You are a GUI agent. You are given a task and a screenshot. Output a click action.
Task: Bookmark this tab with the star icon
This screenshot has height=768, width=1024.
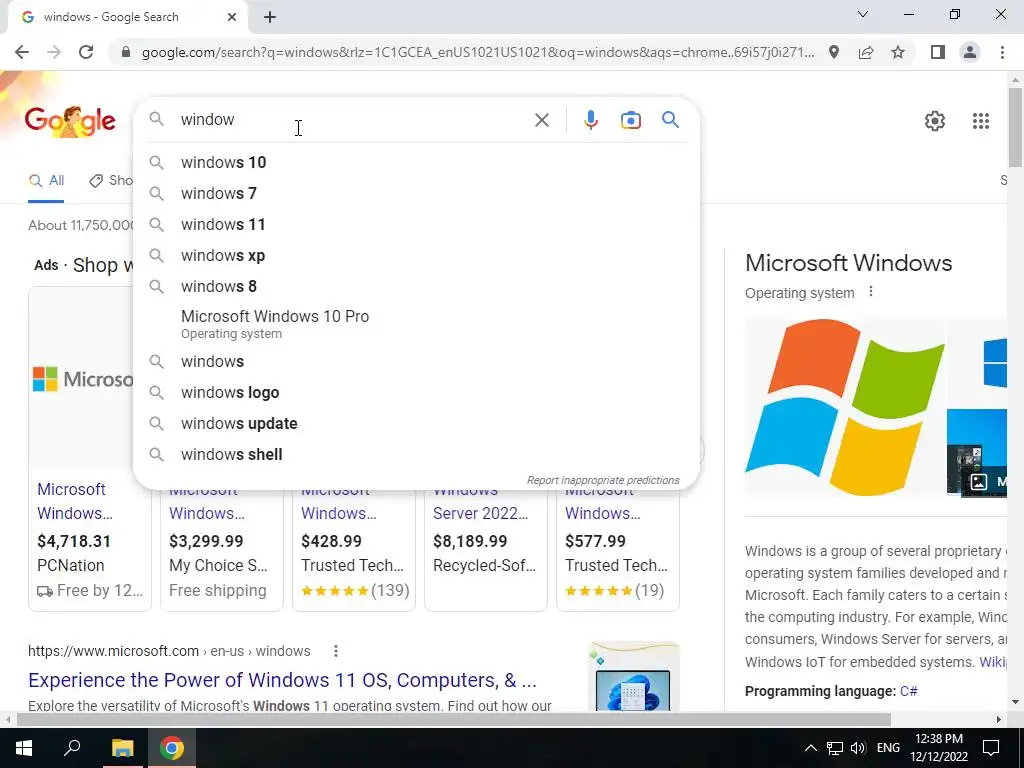(898, 52)
